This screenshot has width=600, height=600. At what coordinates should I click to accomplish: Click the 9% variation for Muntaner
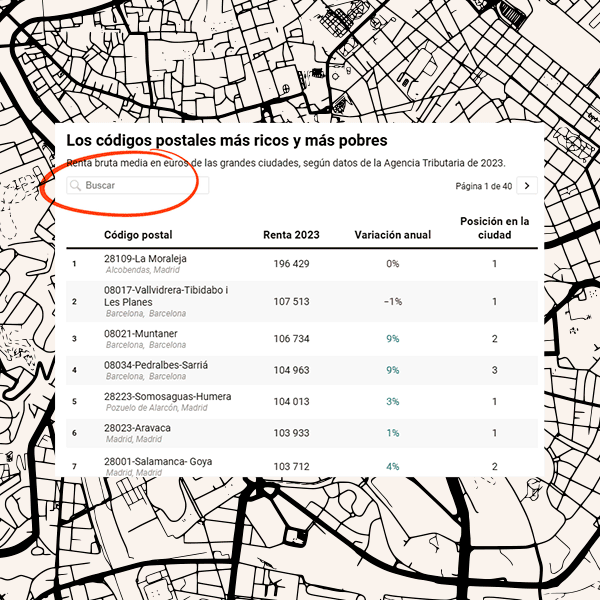[x=393, y=339]
